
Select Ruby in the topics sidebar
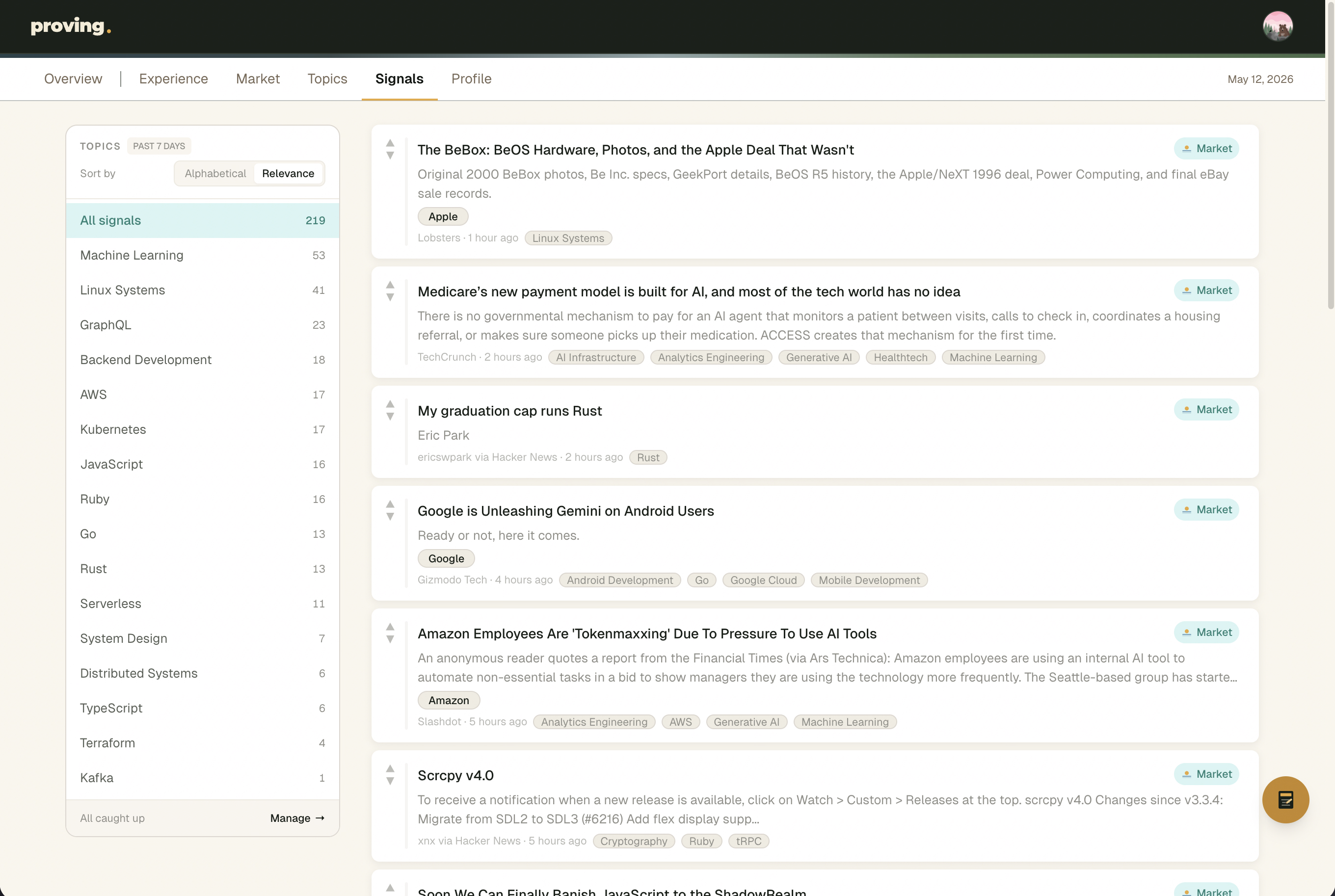(x=203, y=500)
